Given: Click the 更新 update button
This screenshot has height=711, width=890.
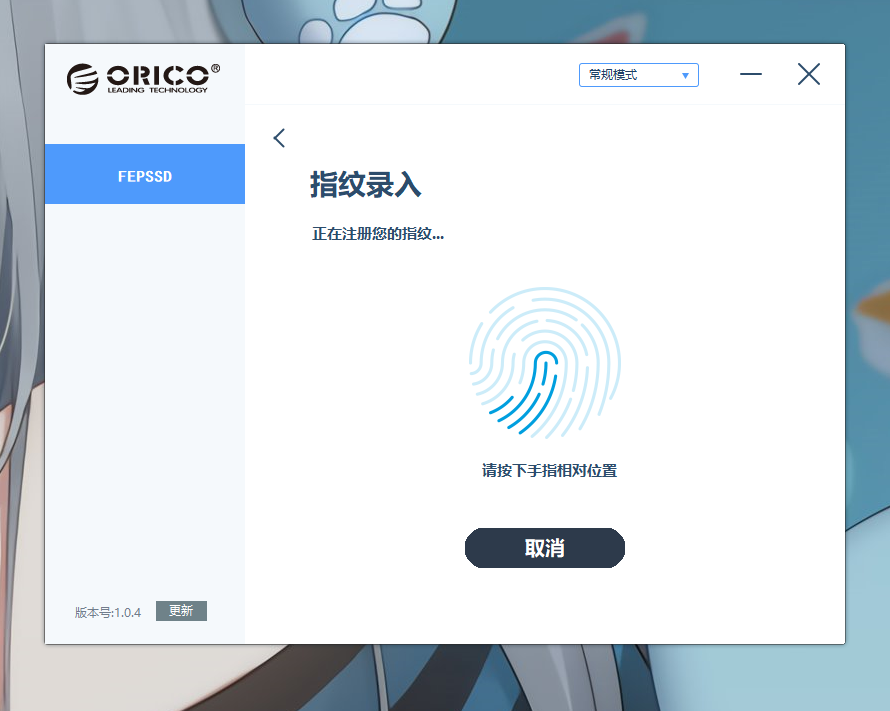Looking at the screenshot, I should [181, 611].
